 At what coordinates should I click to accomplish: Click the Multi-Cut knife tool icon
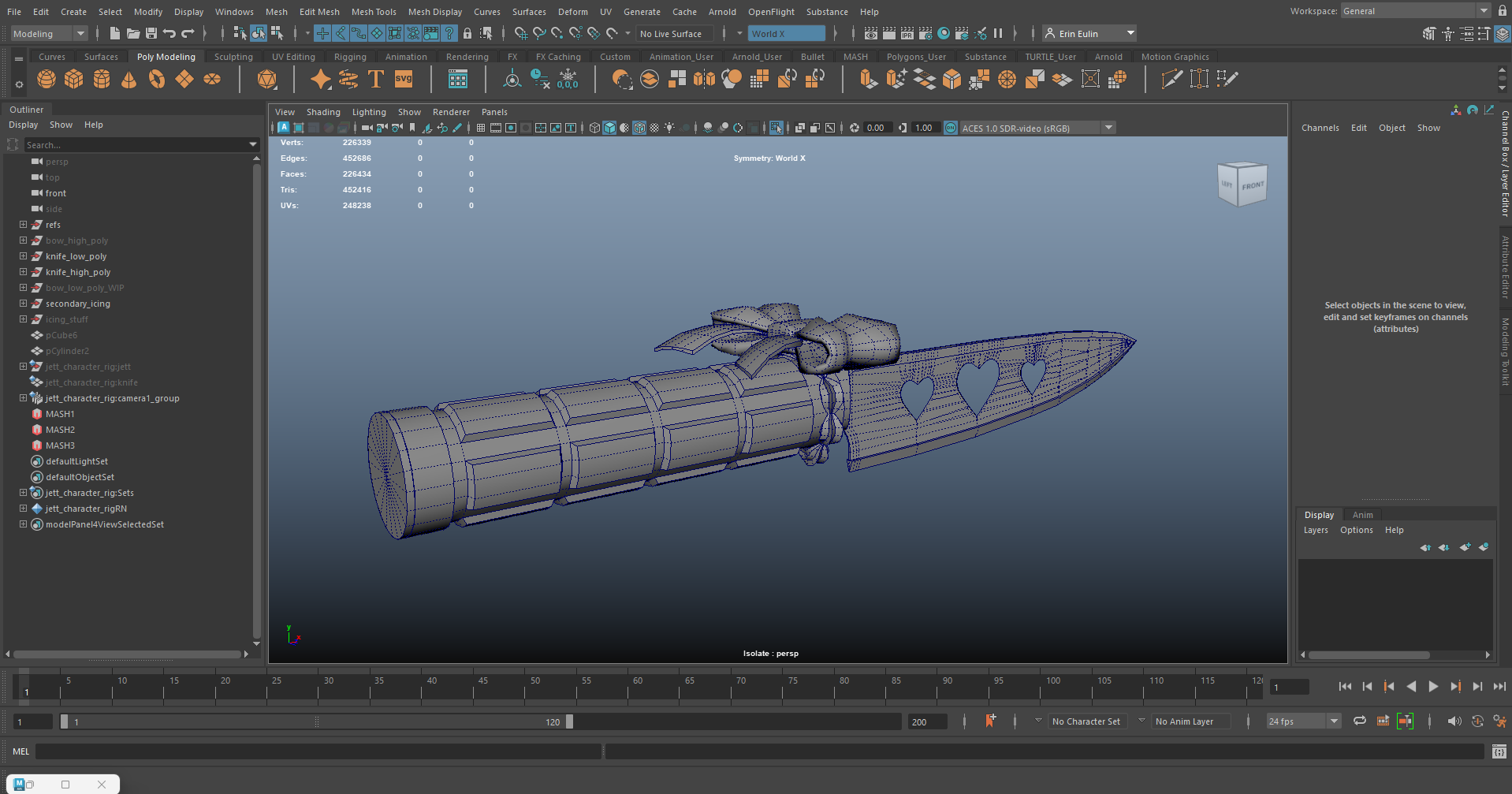click(1171, 80)
